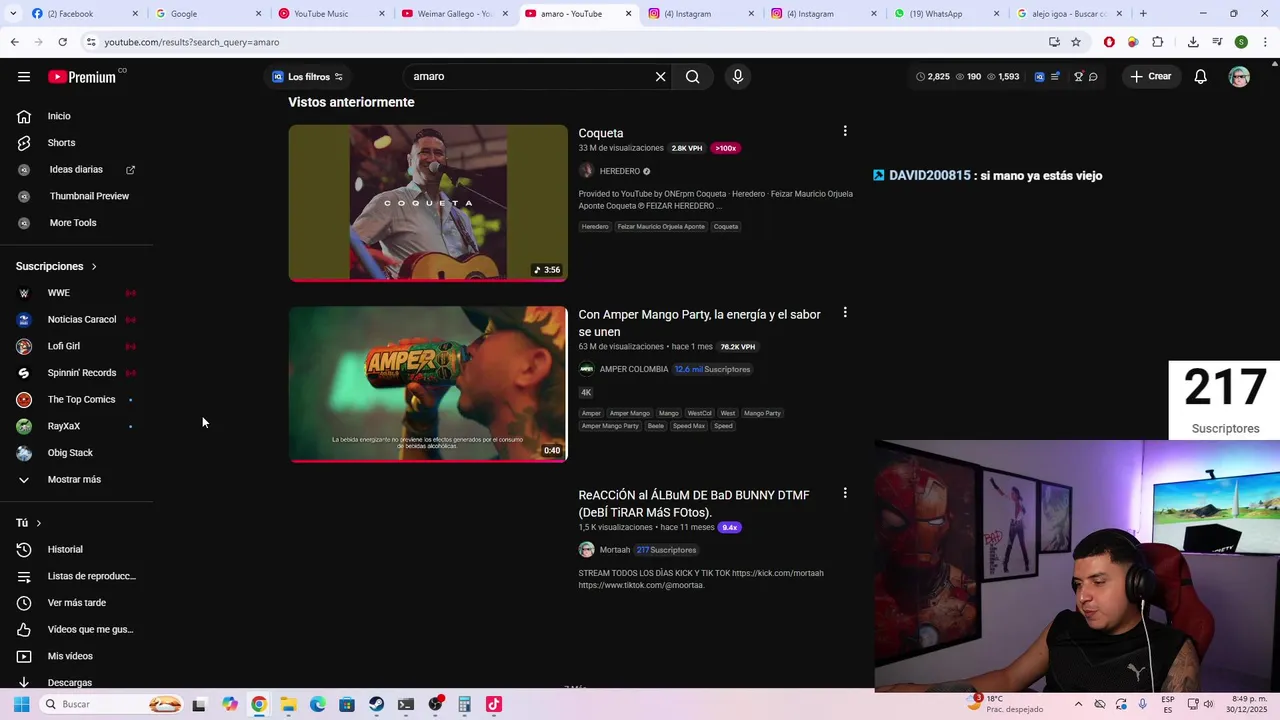Open the YouTube hamburger guide menu
Viewport: 1280px width, 720px height.
(x=24, y=77)
